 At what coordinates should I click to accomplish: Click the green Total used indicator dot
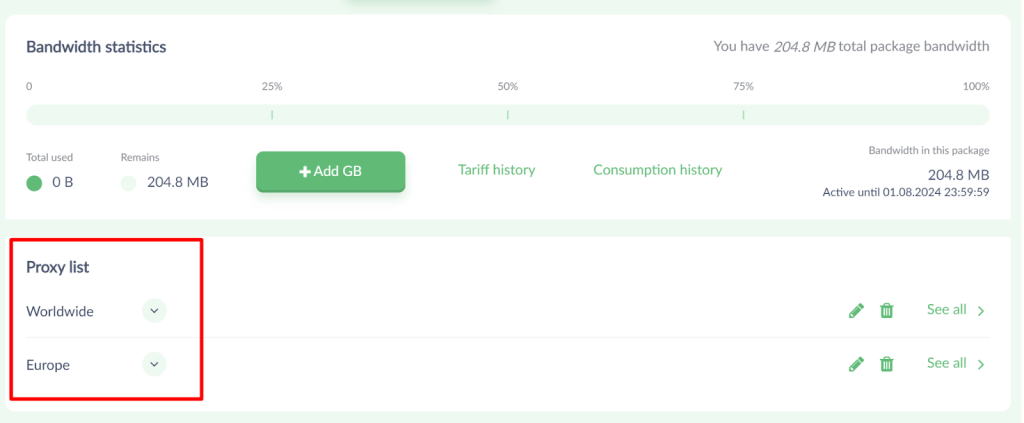point(34,183)
